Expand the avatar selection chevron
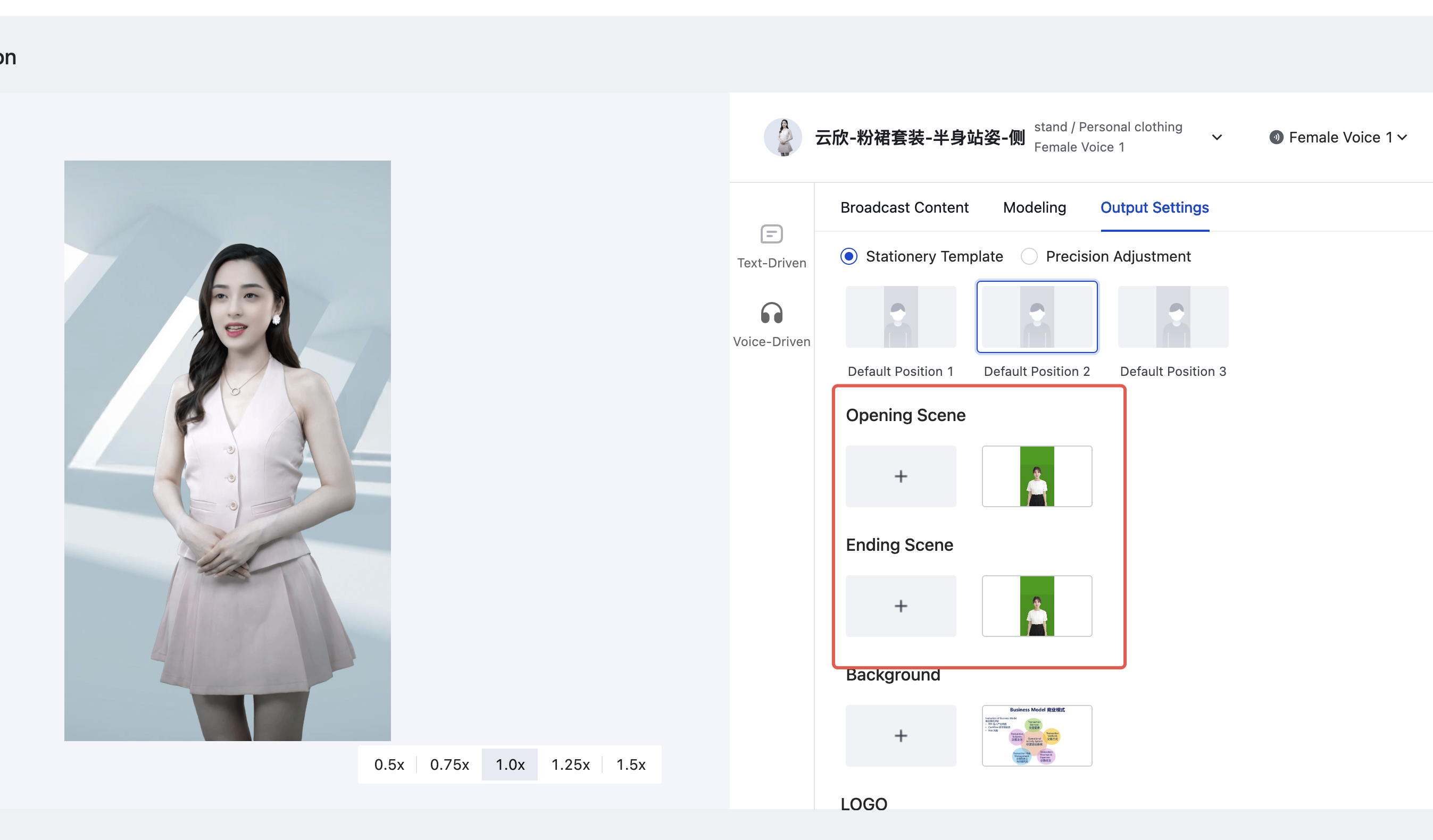The width and height of the screenshot is (1433, 840). (x=1217, y=138)
